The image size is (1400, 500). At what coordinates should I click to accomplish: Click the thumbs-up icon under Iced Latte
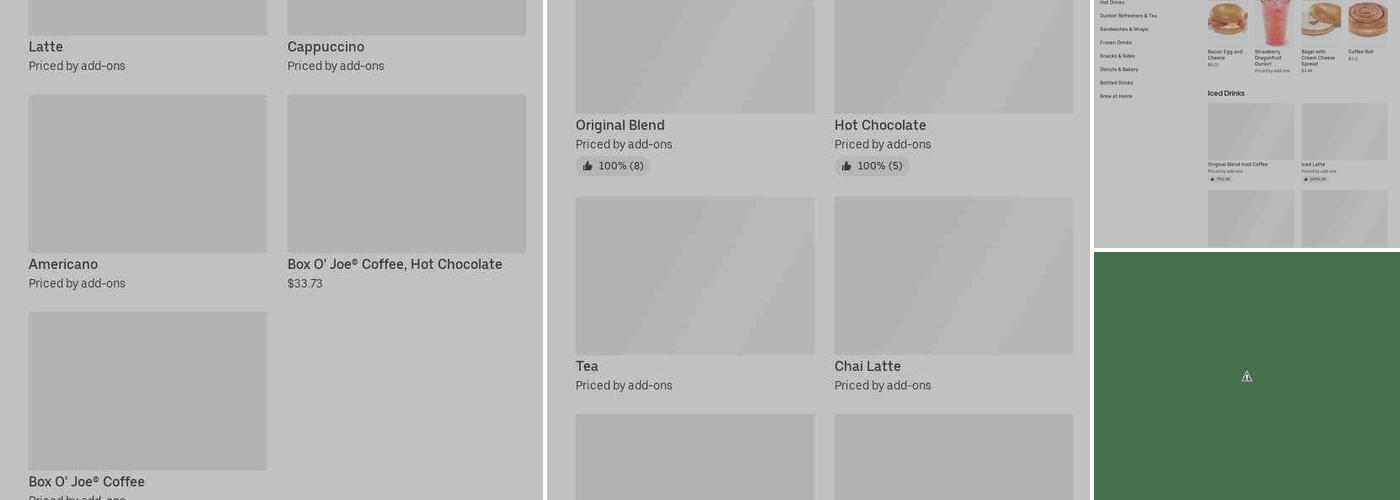[1305, 179]
